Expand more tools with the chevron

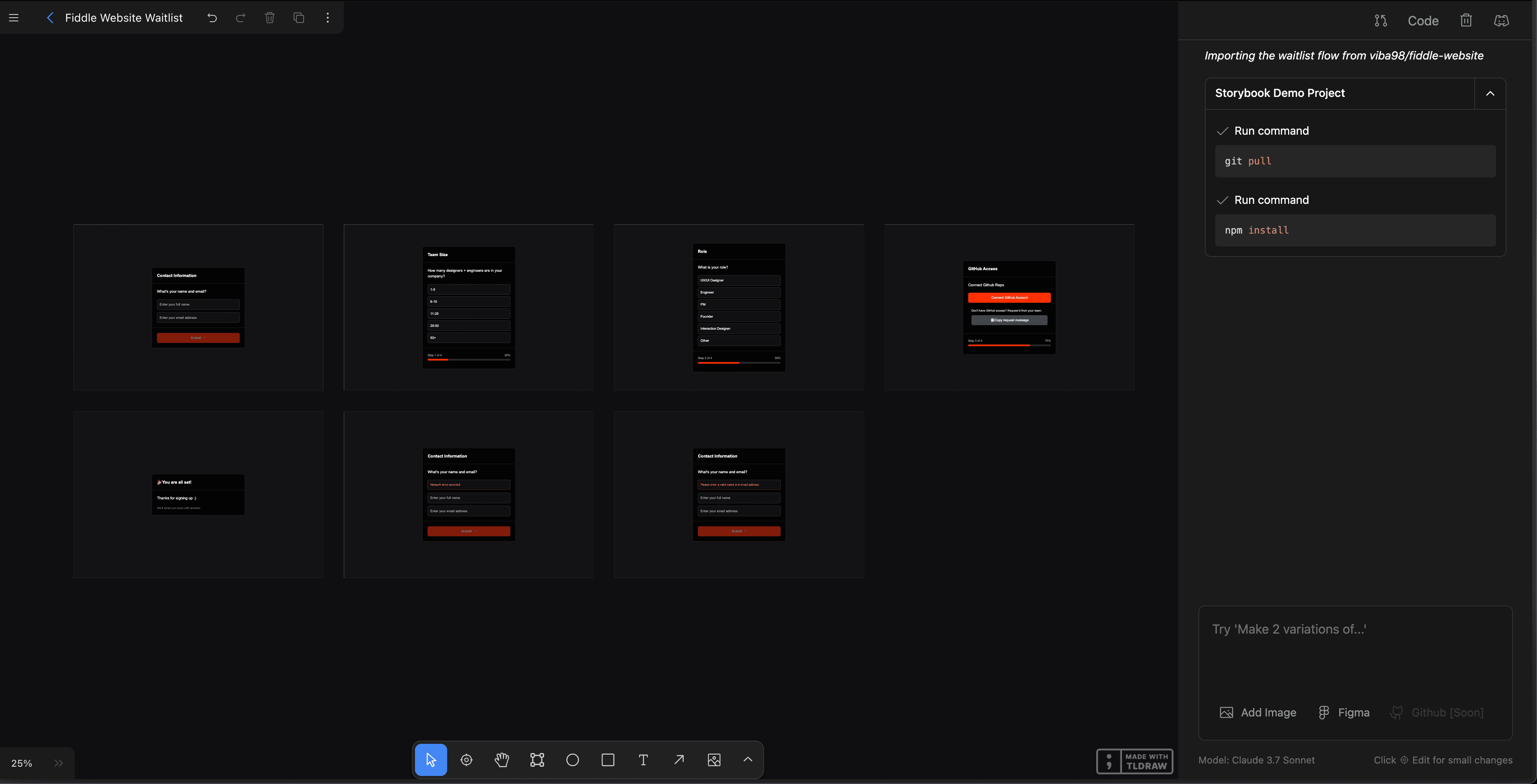click(748, 759)
